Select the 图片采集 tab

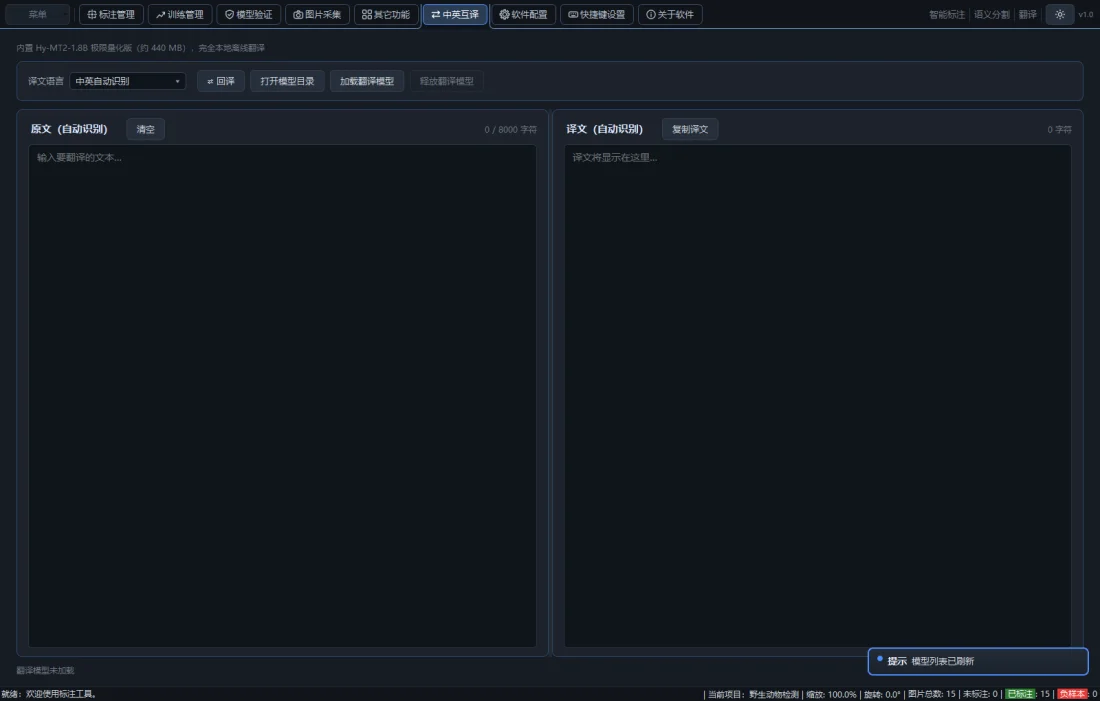coord(318,15)
